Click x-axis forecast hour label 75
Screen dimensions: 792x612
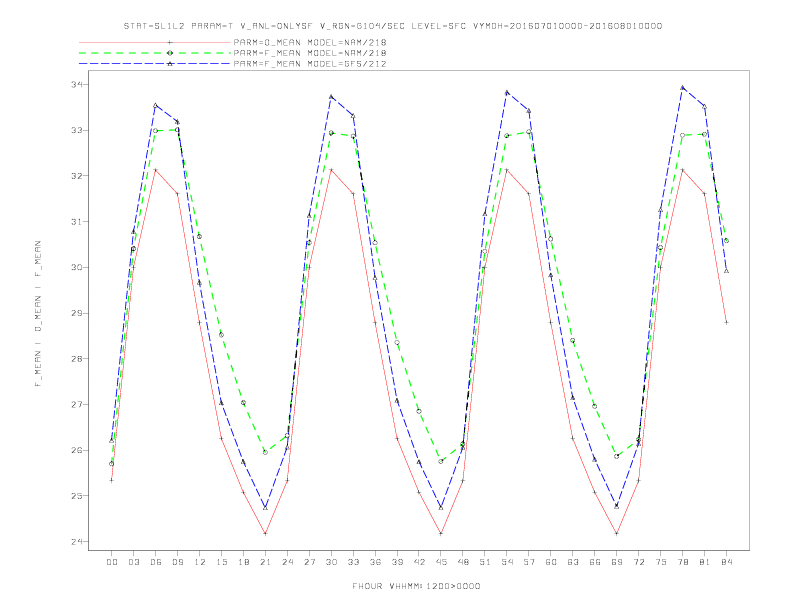661,562
